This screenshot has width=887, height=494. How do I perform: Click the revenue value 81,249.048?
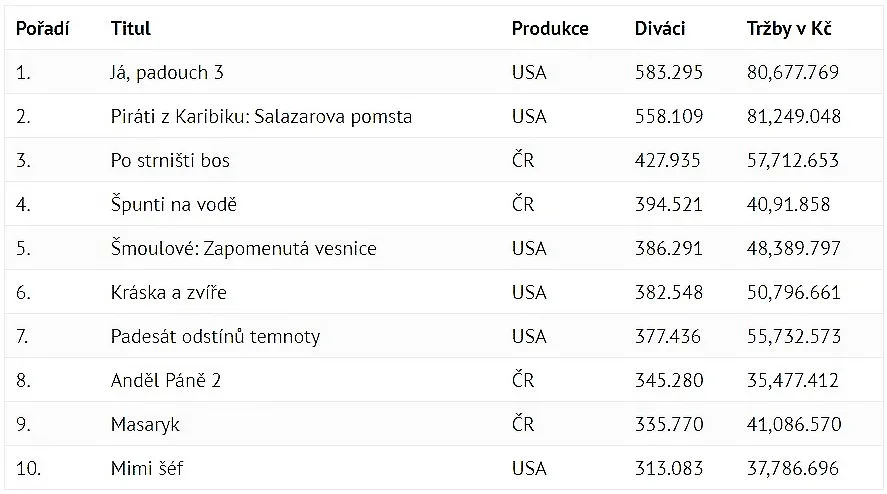click(x=794, y=117)
